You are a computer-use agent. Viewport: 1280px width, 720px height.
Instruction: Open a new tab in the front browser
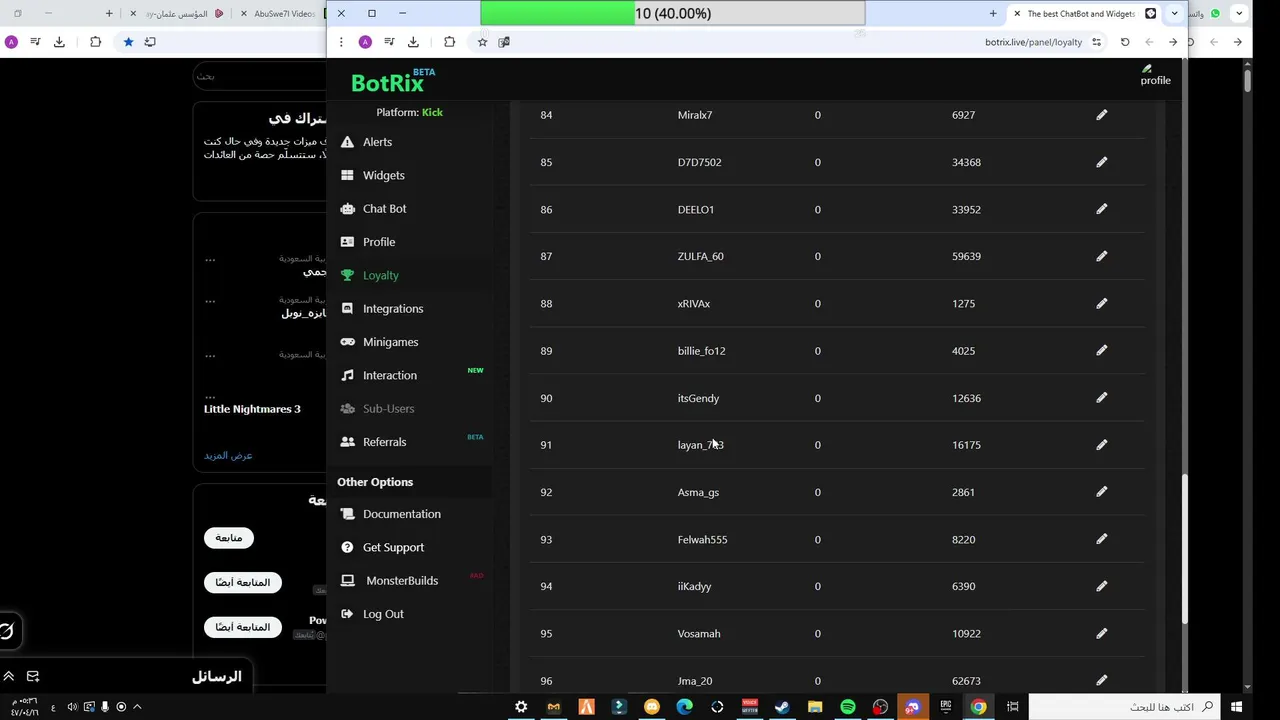tap(993, 13)
